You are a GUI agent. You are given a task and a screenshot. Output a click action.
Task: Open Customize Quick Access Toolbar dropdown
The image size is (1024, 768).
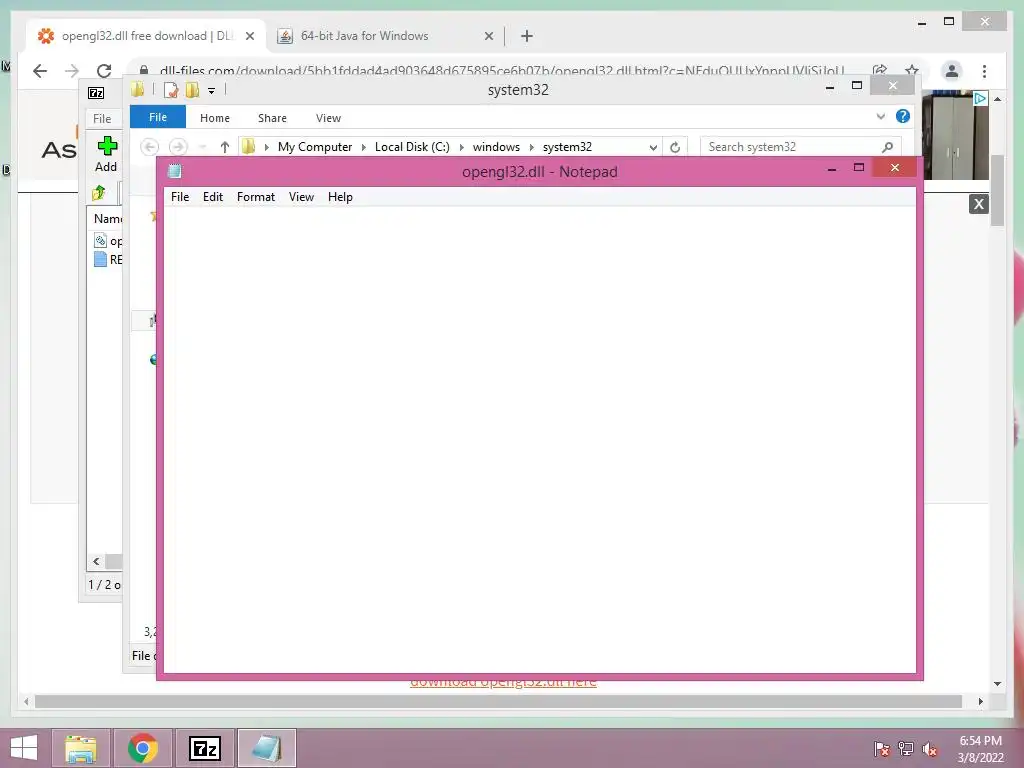212,91
